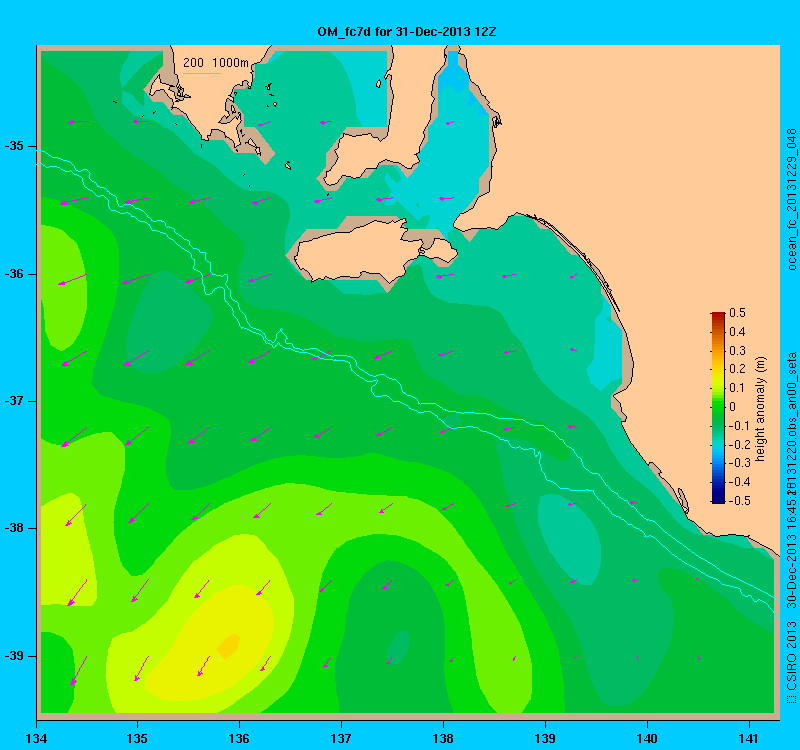This screenshot has width=800, height=750.
Task: Click the 0 tick label on the color scale
Action: pyautogui.click(x=733, y=407)
